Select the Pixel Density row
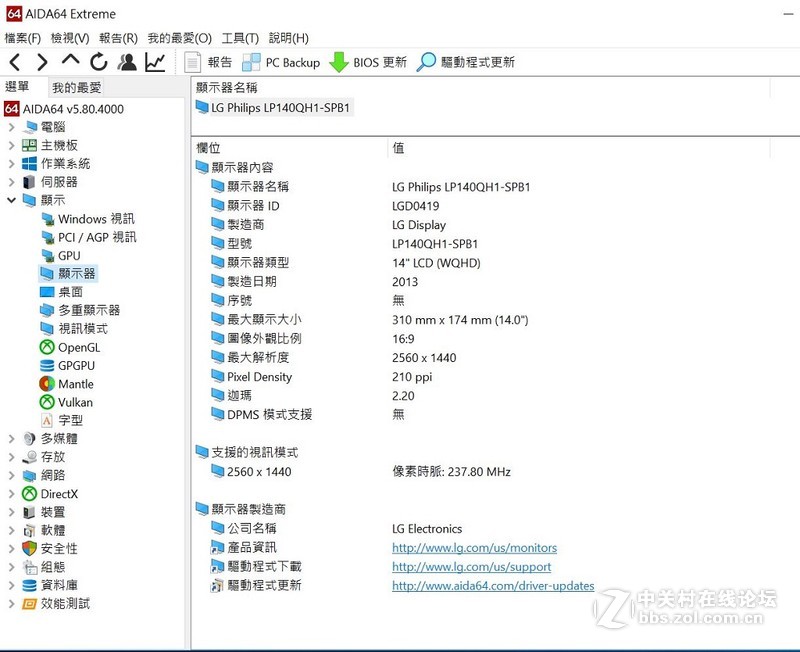This screenshot has width=800, height=652. click(259, 377)
